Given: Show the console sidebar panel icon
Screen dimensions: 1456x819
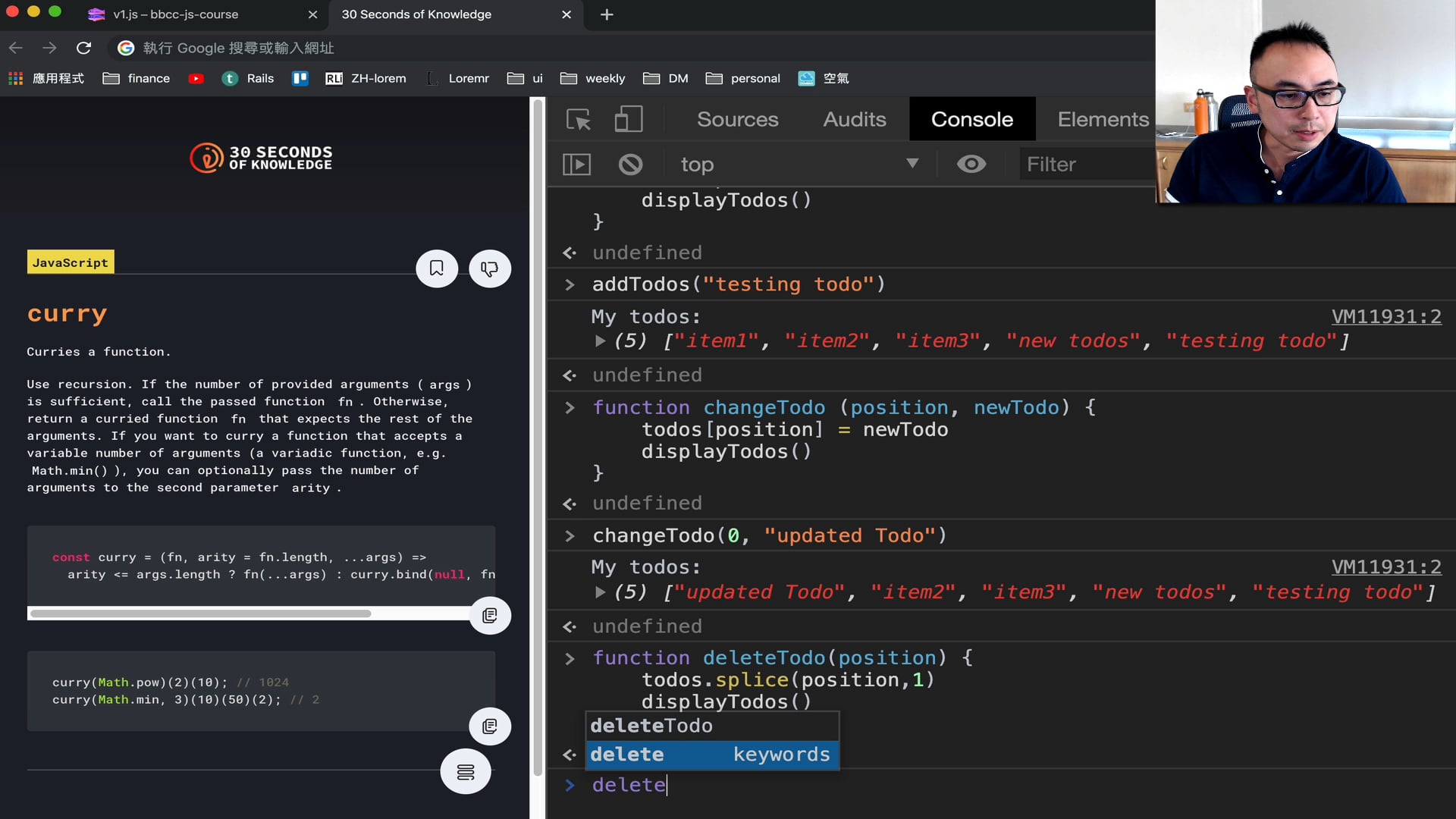Looking at the screenshot, I should pos(576,165).
